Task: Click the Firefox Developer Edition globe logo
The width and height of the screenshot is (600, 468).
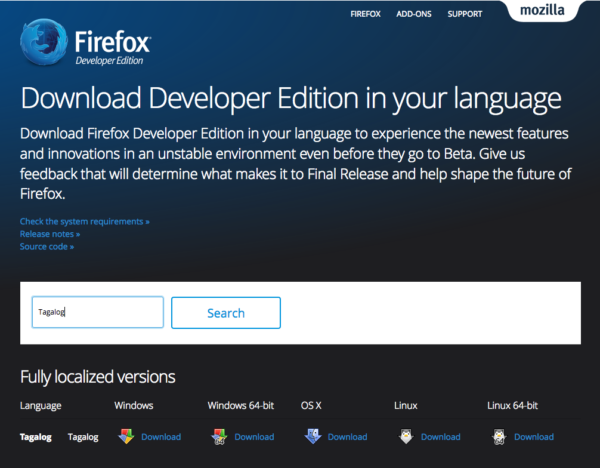Action: coord(44,42)
